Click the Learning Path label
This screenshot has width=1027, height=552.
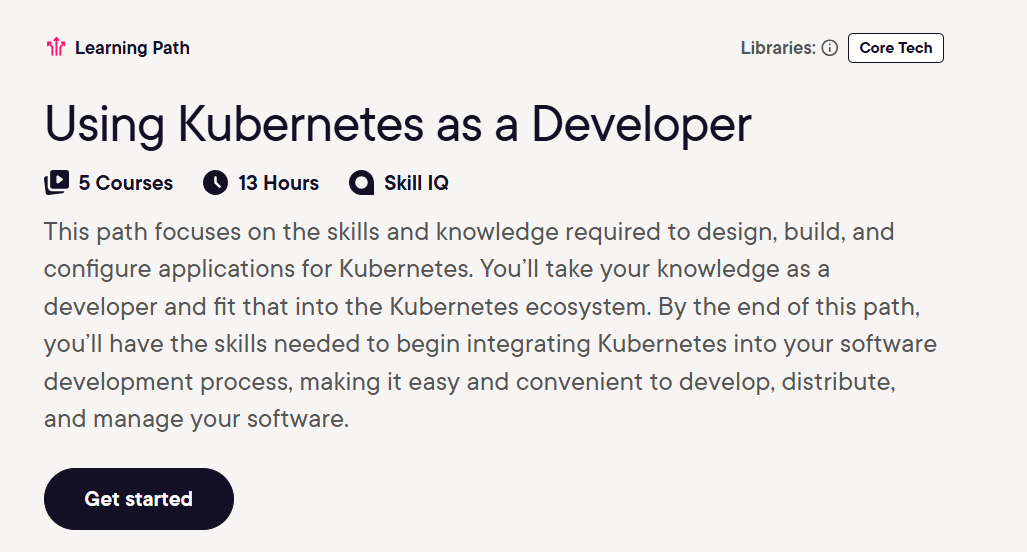tap(132, 48)
